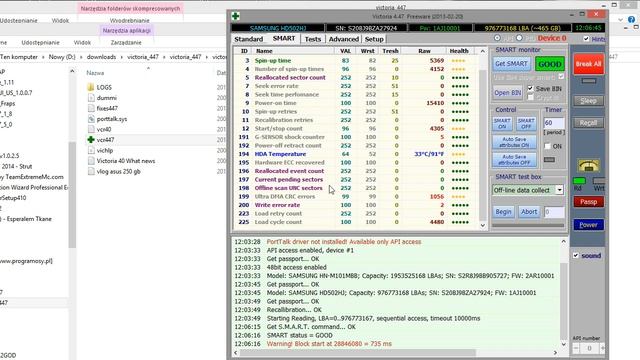This screenshot has height=360, width=640.
Task: Click the Open BIN button
Action: click(507, 93)
